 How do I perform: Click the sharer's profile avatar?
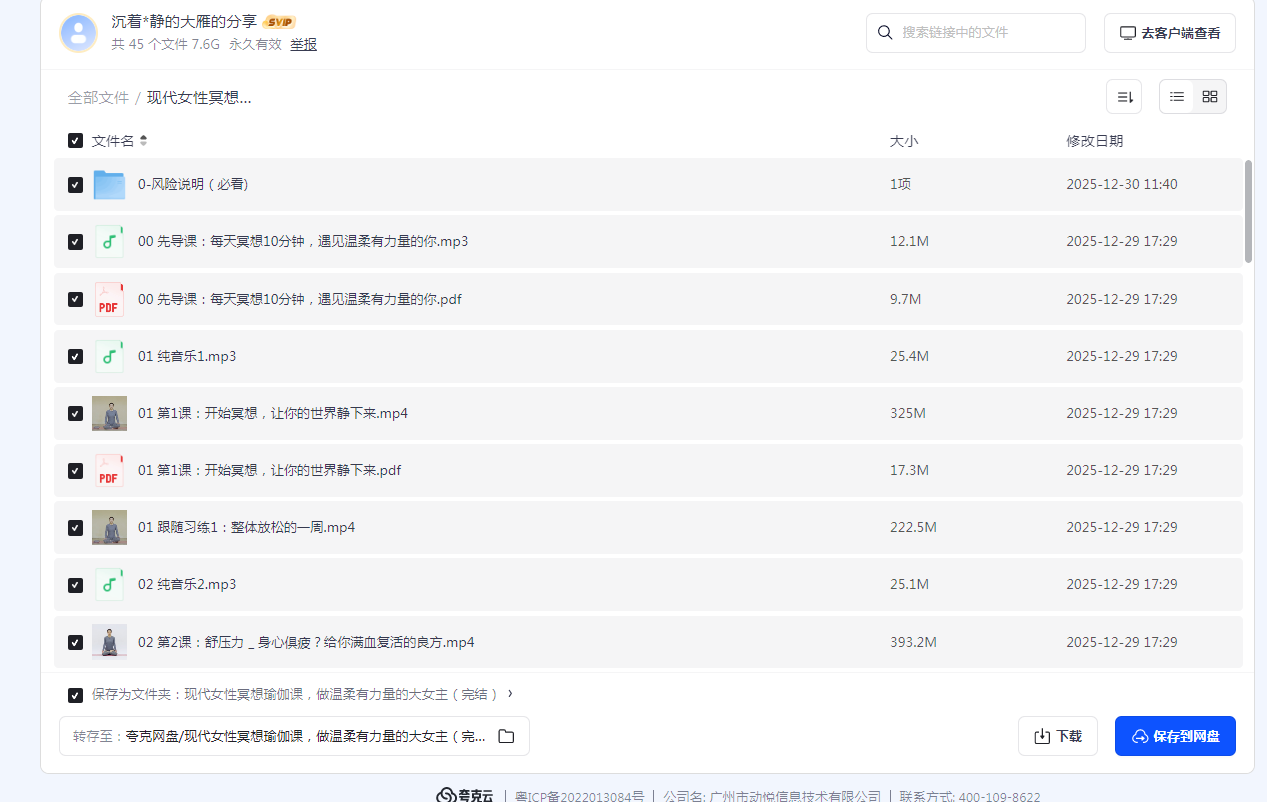coord(78,33)
